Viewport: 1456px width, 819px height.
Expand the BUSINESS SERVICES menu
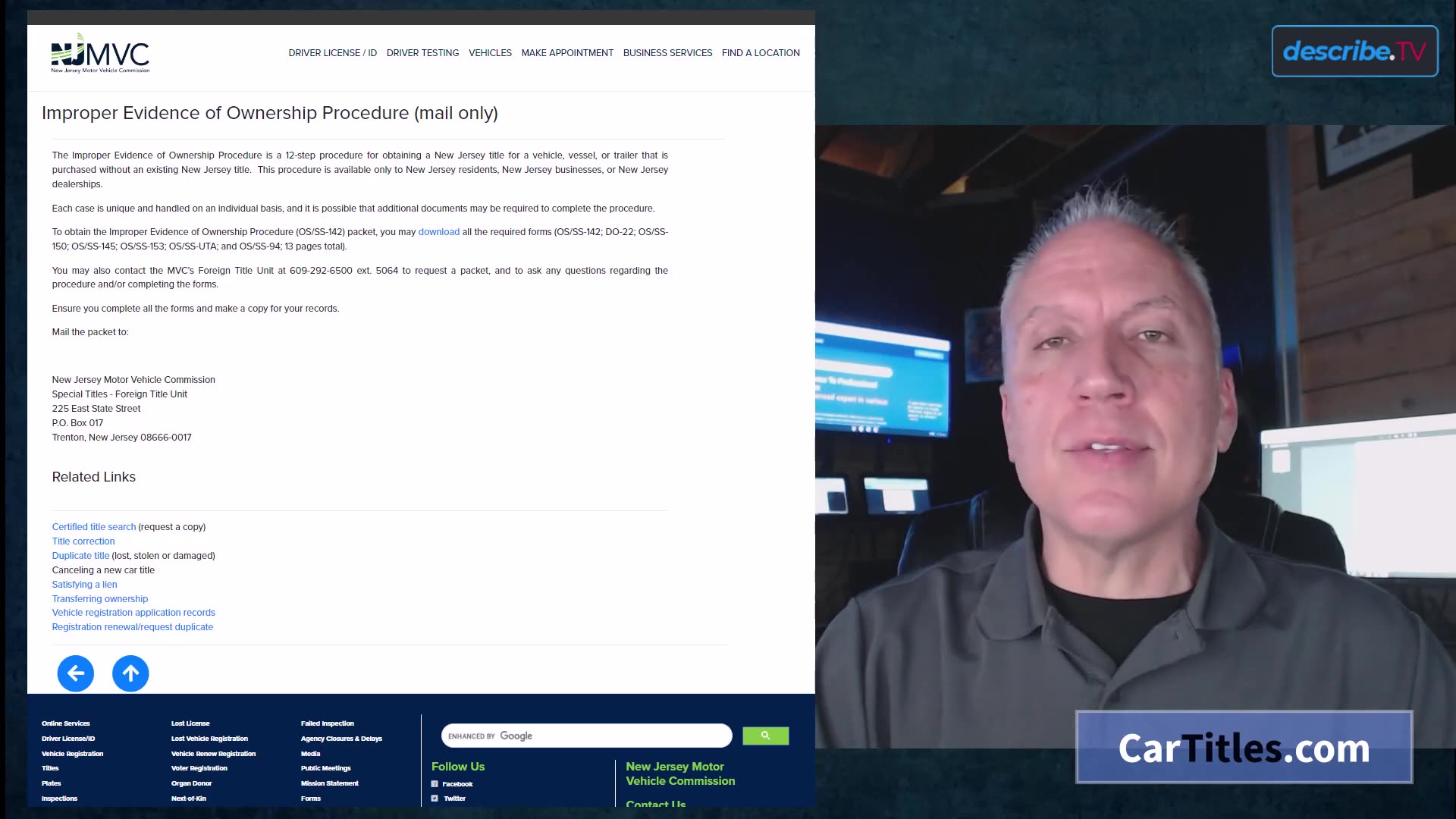pyautogui.click(x=667, y=52)
